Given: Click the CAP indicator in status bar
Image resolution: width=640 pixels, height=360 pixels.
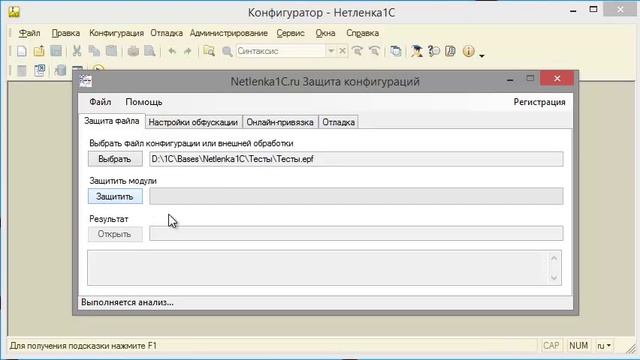Looking at the screenshot, I should tap(551, 346).
